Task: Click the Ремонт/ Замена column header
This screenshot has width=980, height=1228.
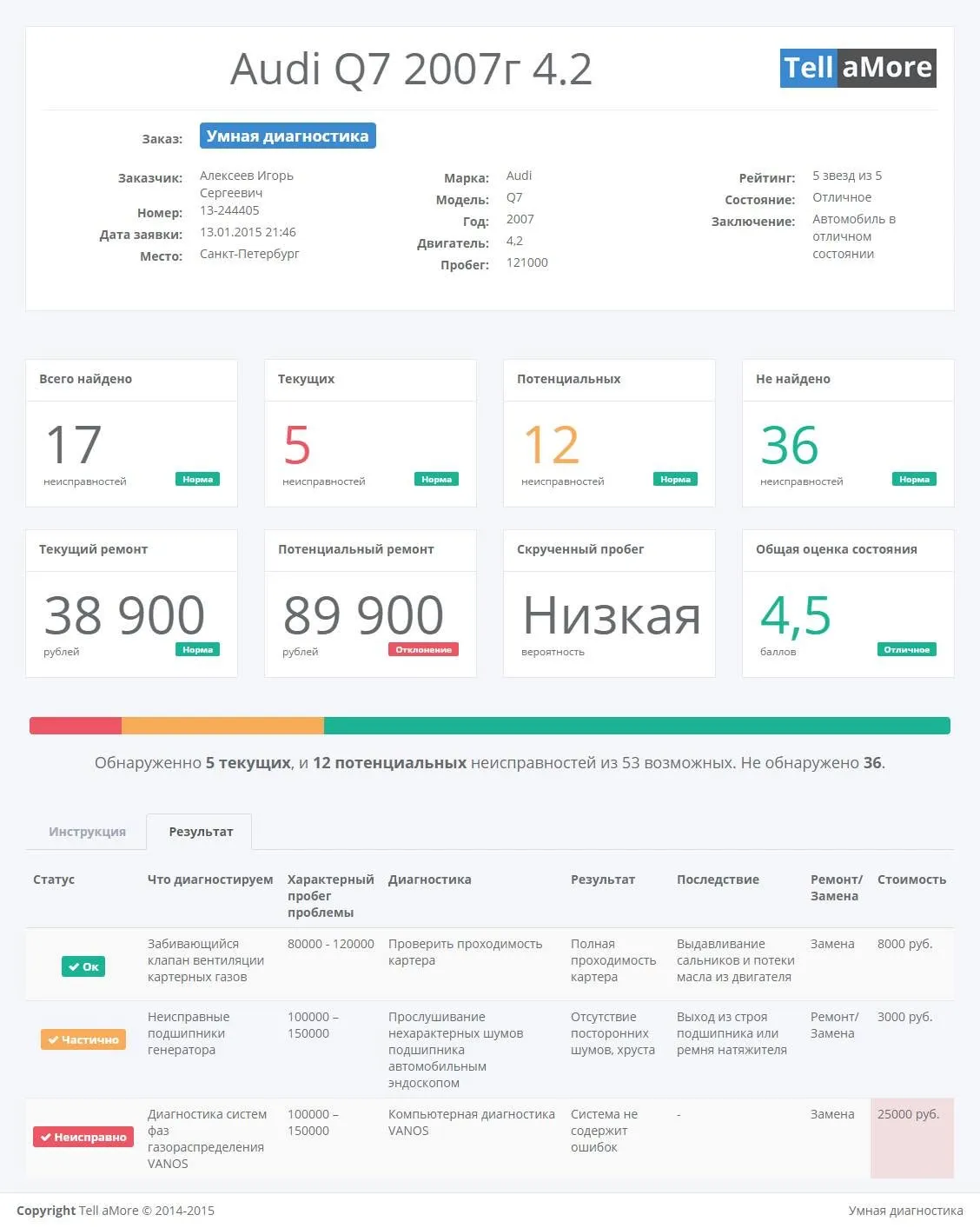Action: click(837, 887)
